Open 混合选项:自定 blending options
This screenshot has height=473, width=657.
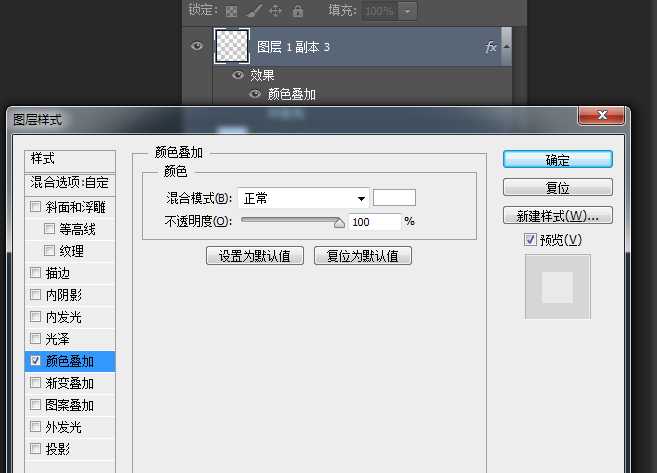click(x=70, y=183)
